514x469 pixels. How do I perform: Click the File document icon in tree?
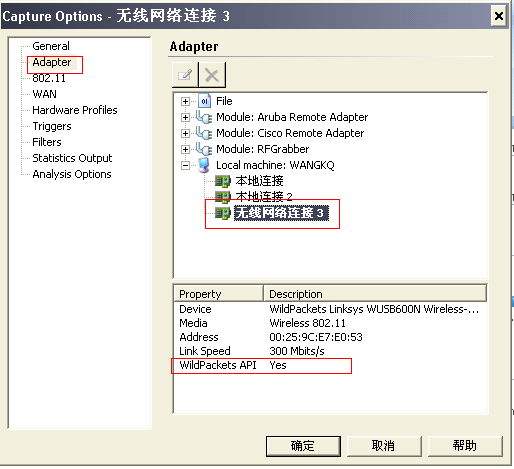(x=204, y=101)
